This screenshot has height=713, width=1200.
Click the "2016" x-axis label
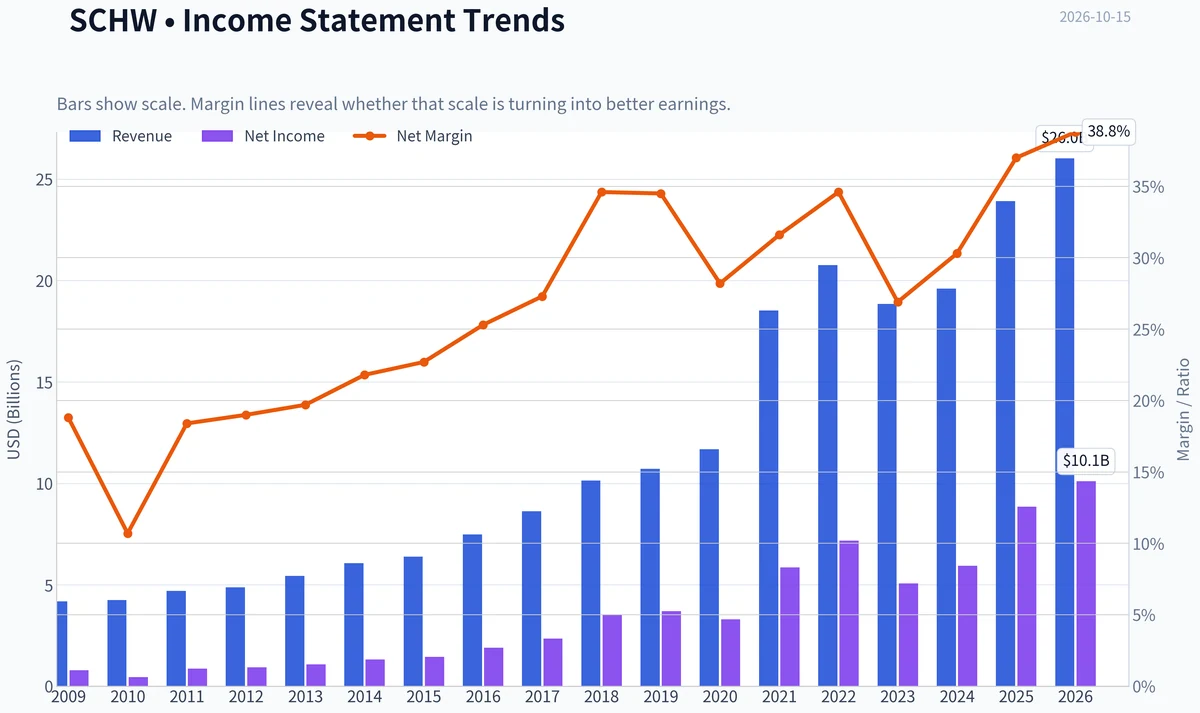[x=483, y=697]
